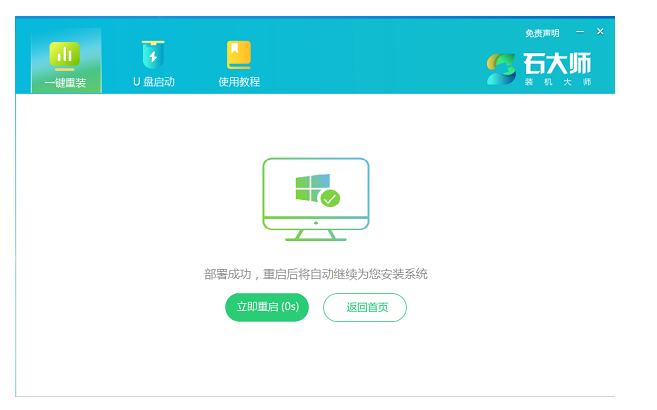
Task: Click the U盘启动 shield icon
Action: [x=153, y=54]
